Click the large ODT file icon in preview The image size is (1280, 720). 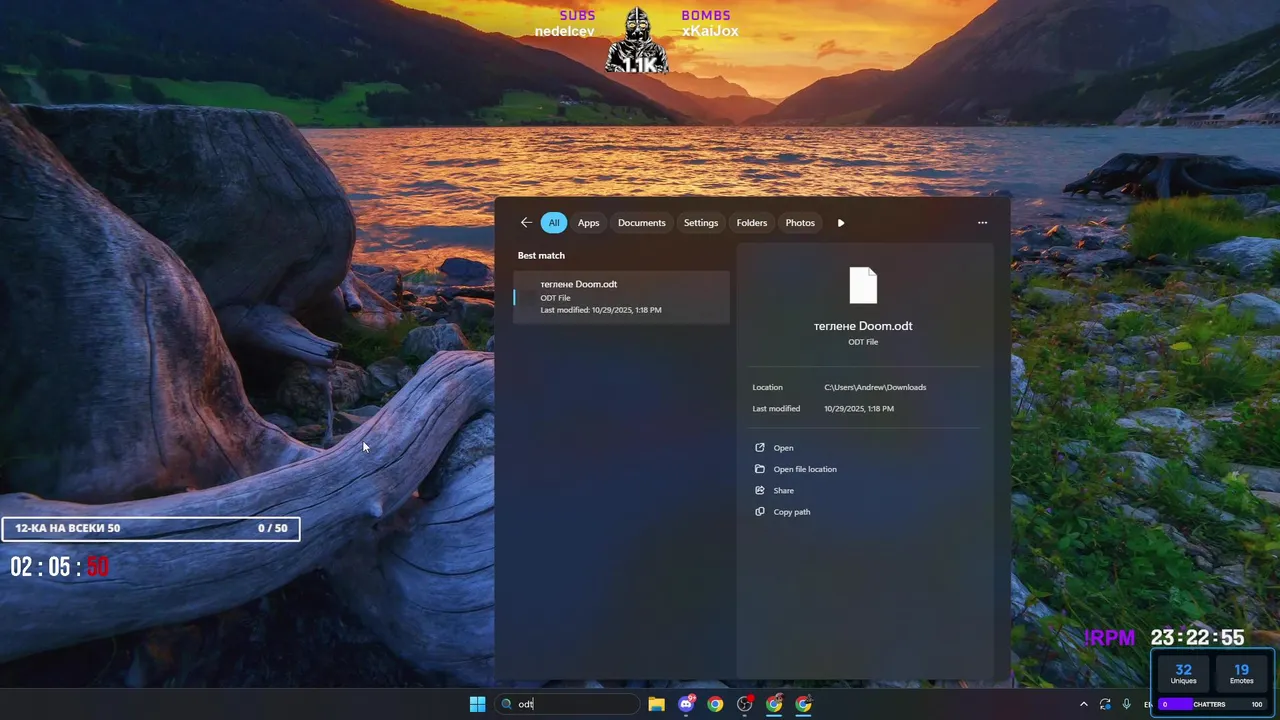[863, 285]
